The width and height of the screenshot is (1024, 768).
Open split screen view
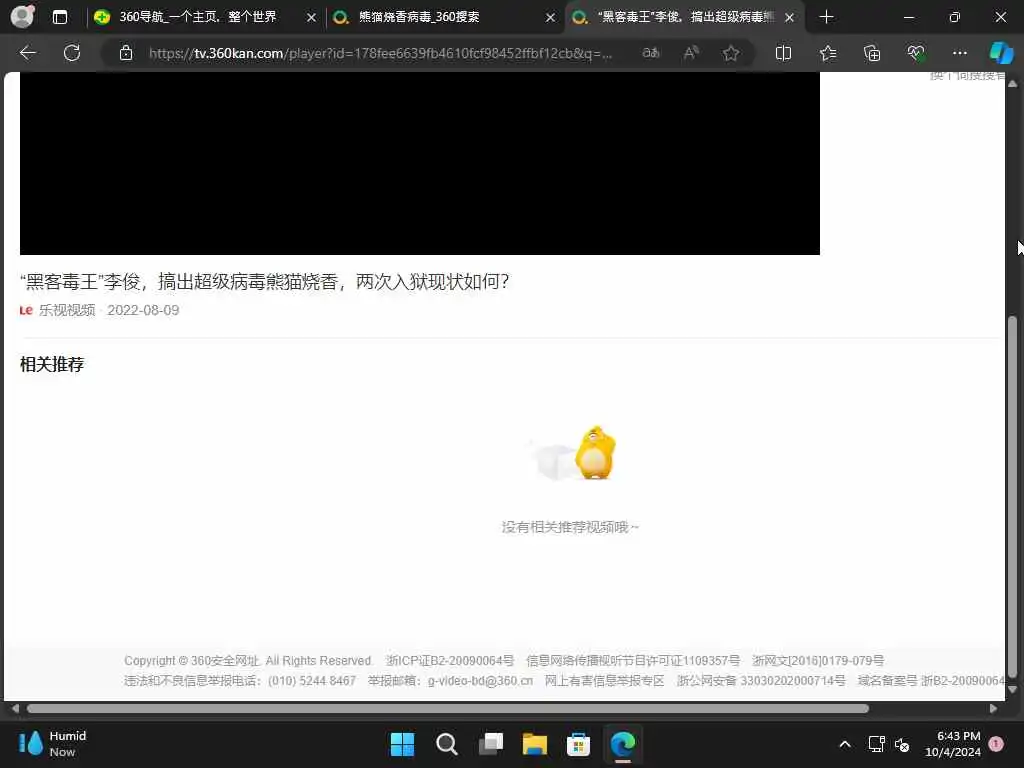click(x=783, y=53)
